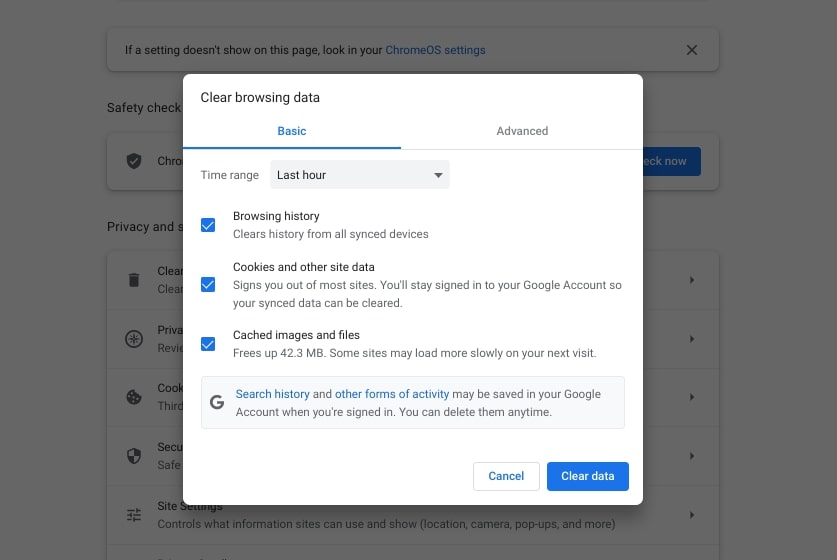Click the Google G logo in the dialog
The height and width of the screenshot is (560, 837).
[x=217, y=403]
